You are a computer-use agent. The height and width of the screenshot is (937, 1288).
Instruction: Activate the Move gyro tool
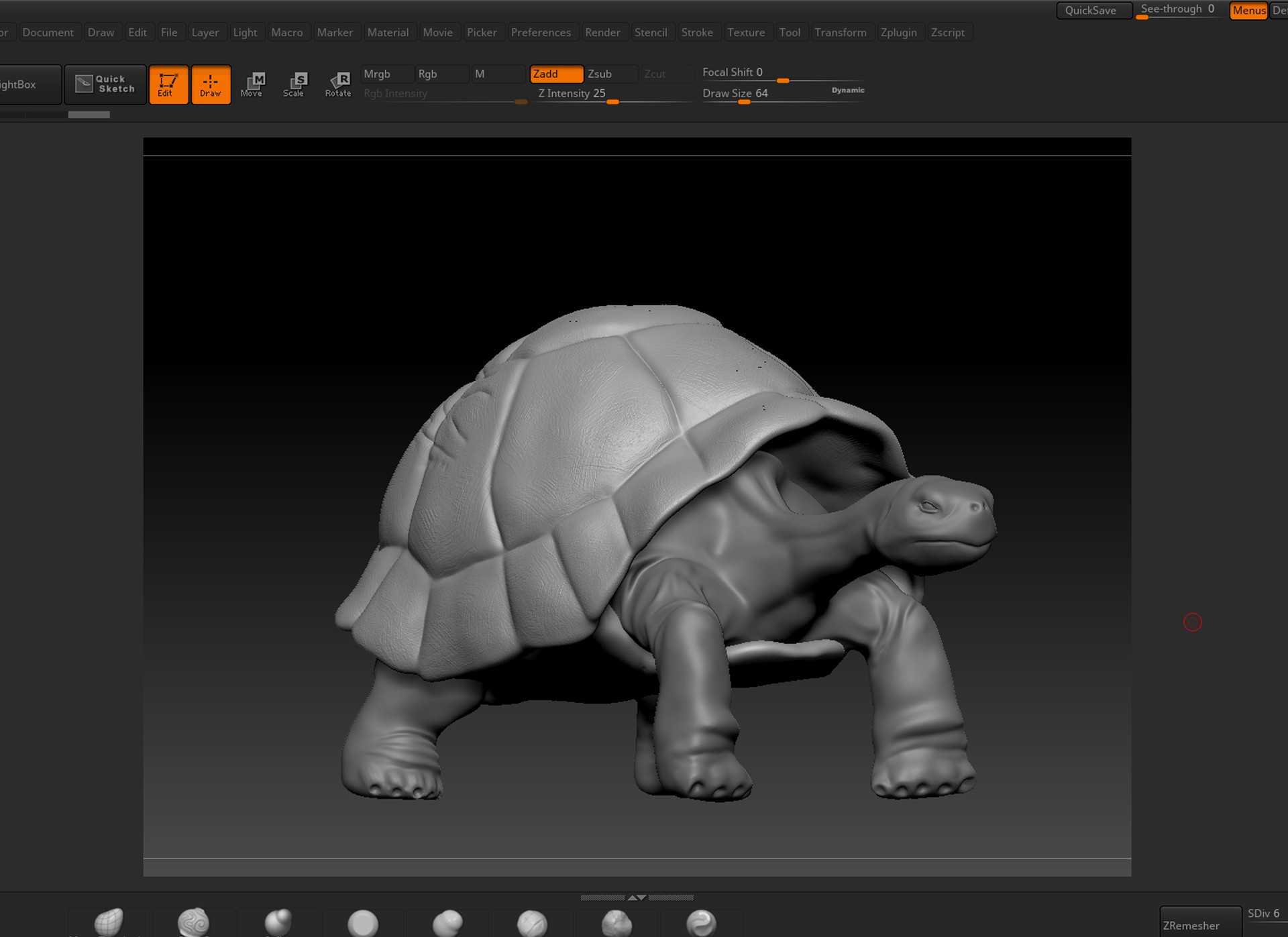point(253,85)
